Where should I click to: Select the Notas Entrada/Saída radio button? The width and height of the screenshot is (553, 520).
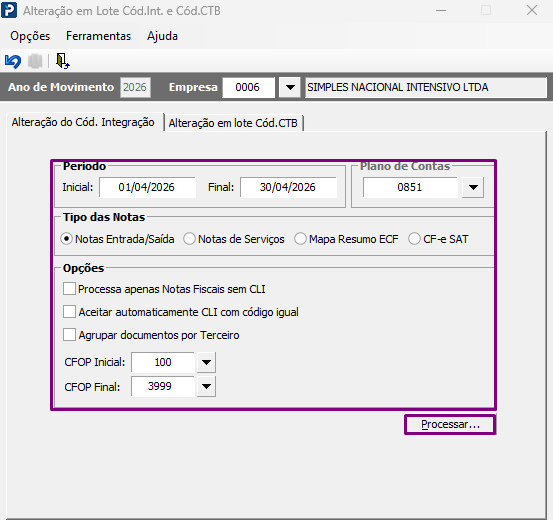(66, 239)
